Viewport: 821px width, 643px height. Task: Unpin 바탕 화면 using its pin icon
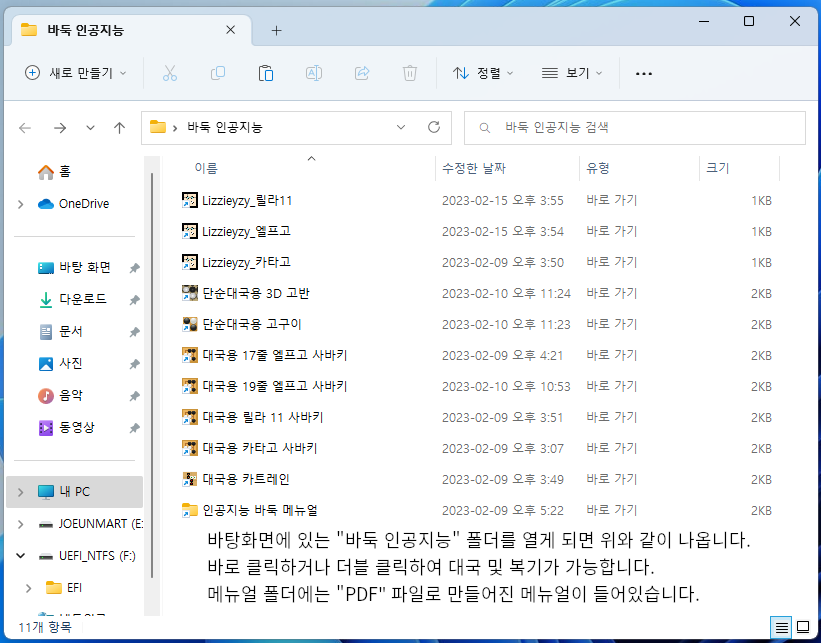[135, 269]
